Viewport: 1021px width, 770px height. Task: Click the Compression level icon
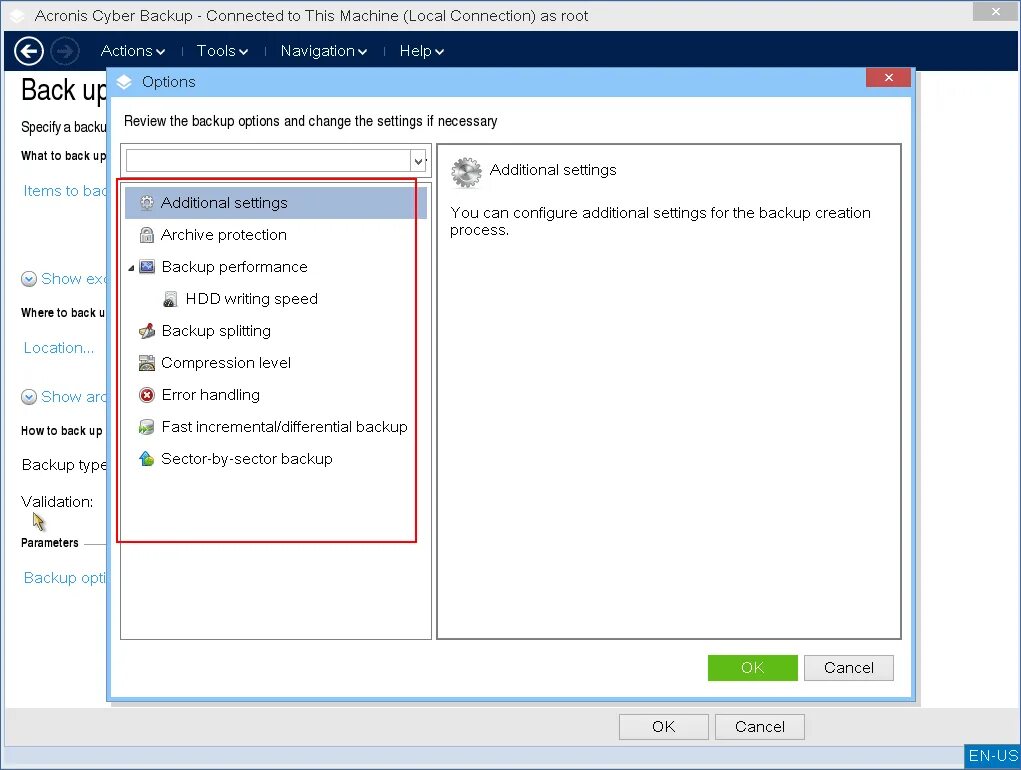pyautogui.click(x=147, y=363)
